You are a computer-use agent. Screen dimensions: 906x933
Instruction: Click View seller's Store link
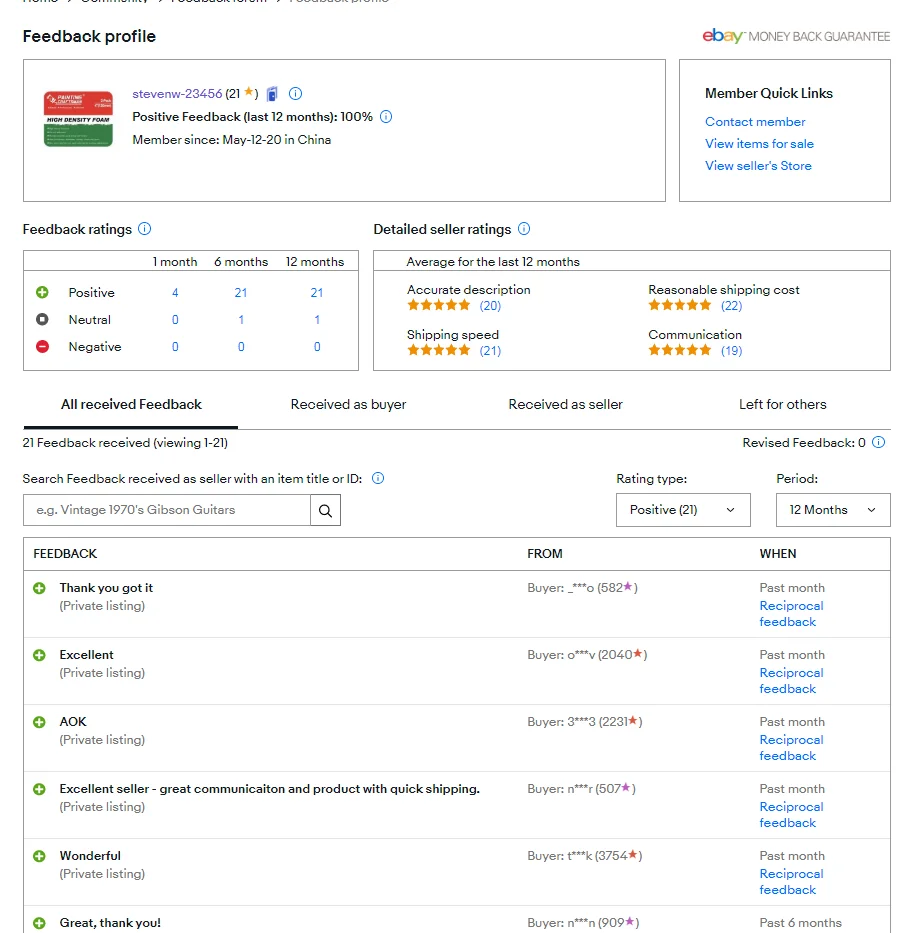tap(758, 166)
